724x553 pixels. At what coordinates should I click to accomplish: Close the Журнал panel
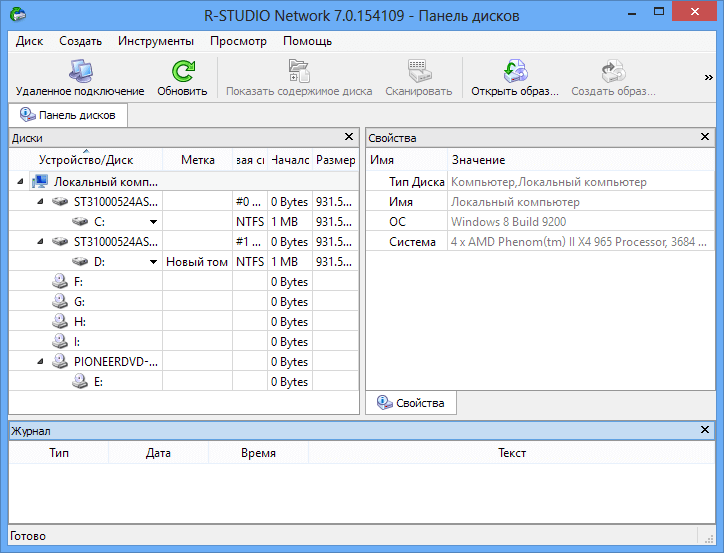705,430
